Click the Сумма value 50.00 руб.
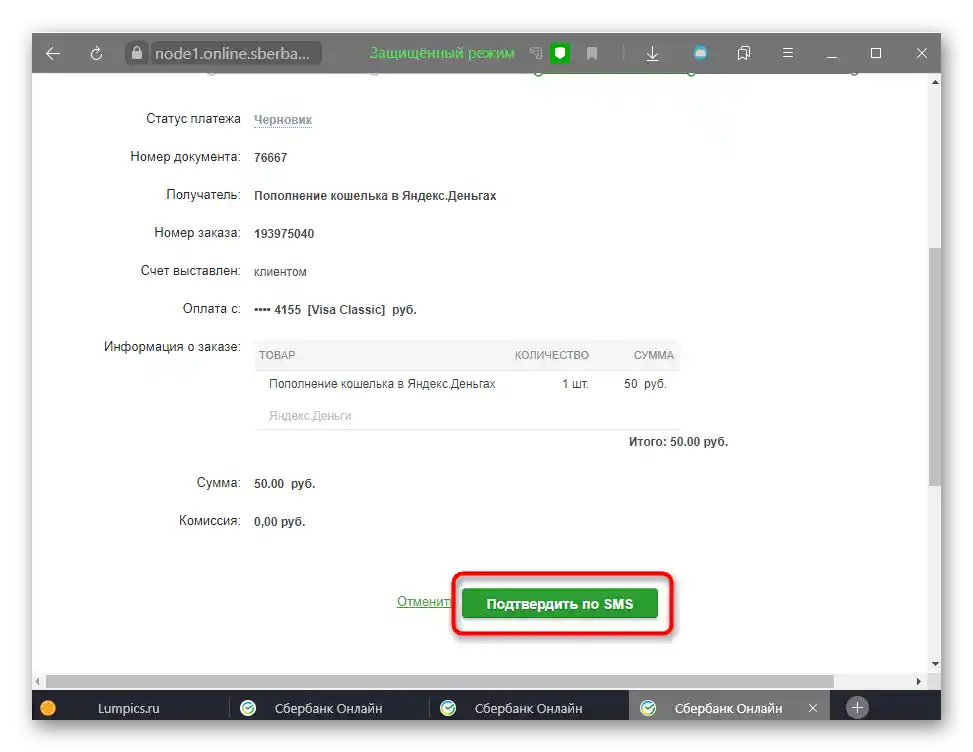The image size is (973, 752). [284, 483]
